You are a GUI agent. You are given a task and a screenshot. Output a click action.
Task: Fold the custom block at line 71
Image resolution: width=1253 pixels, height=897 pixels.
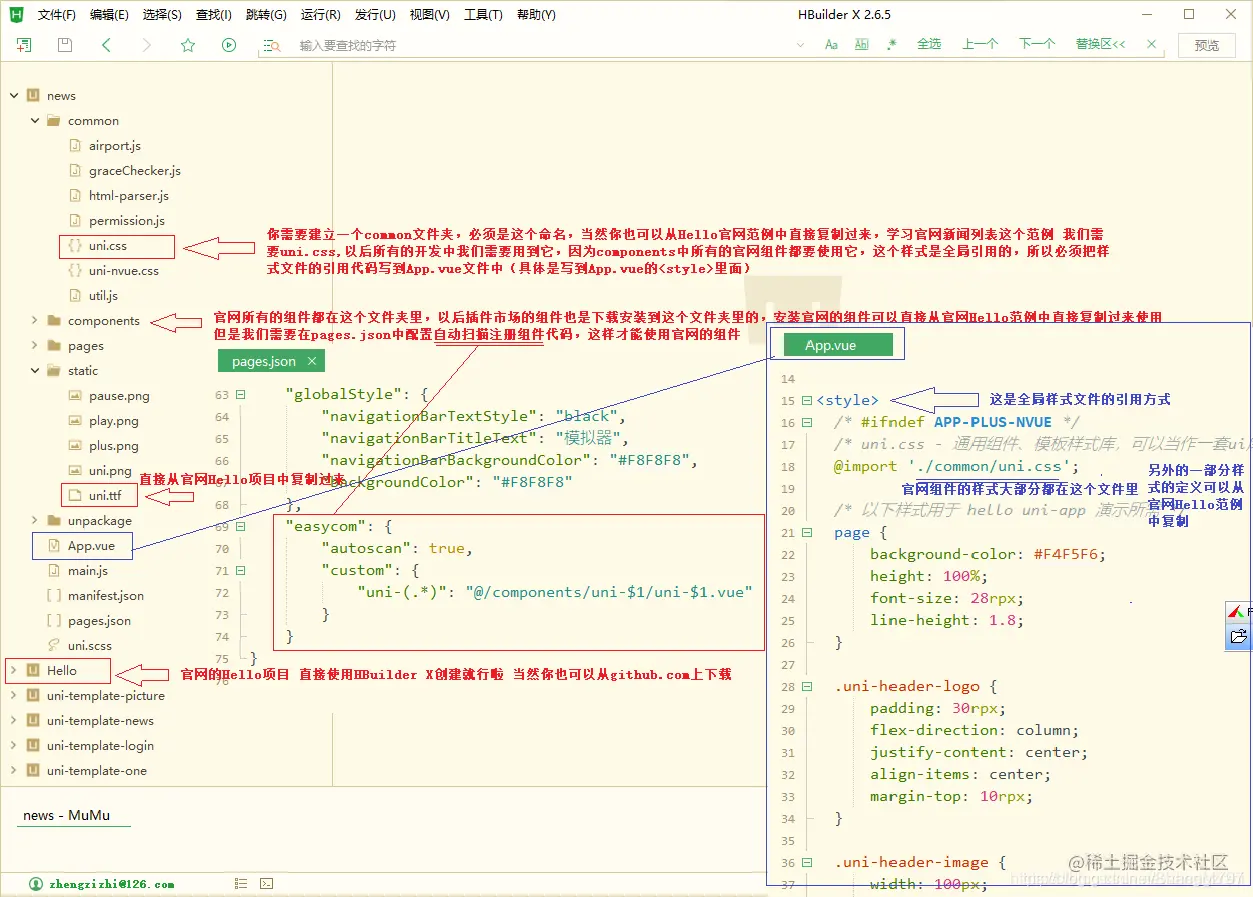click(241, 571)
